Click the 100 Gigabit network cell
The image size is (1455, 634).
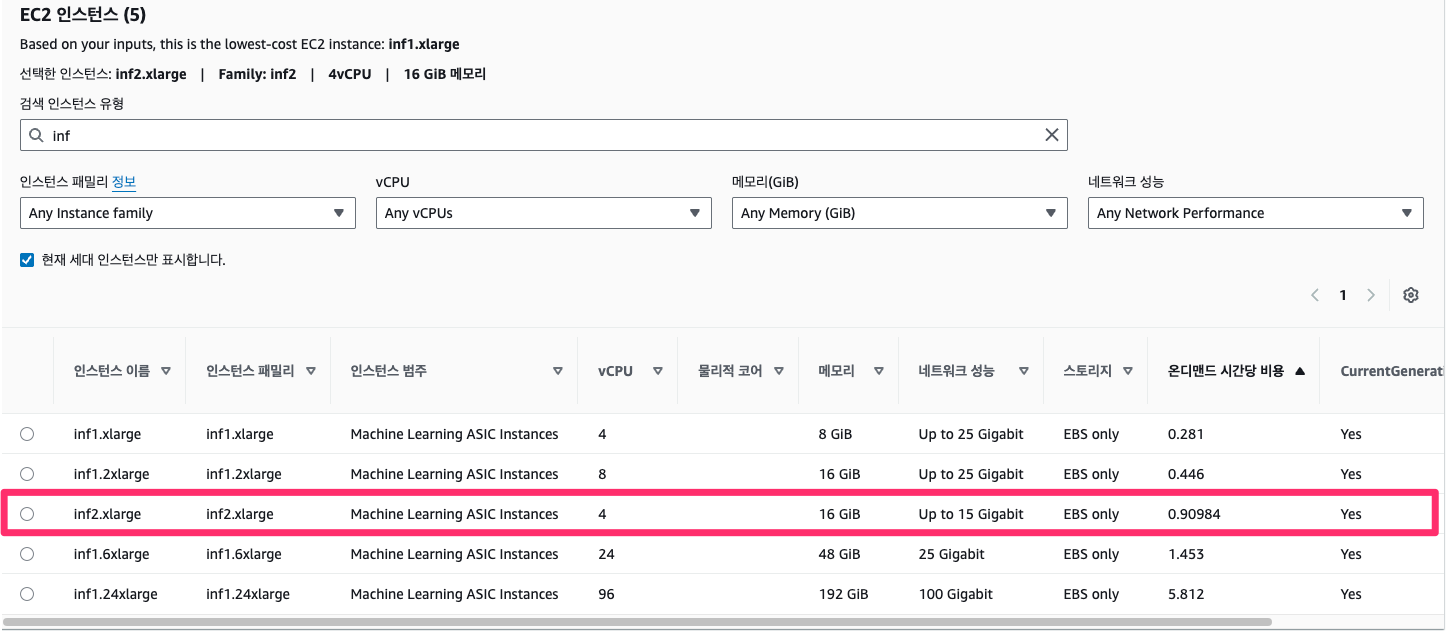point(956,594)
